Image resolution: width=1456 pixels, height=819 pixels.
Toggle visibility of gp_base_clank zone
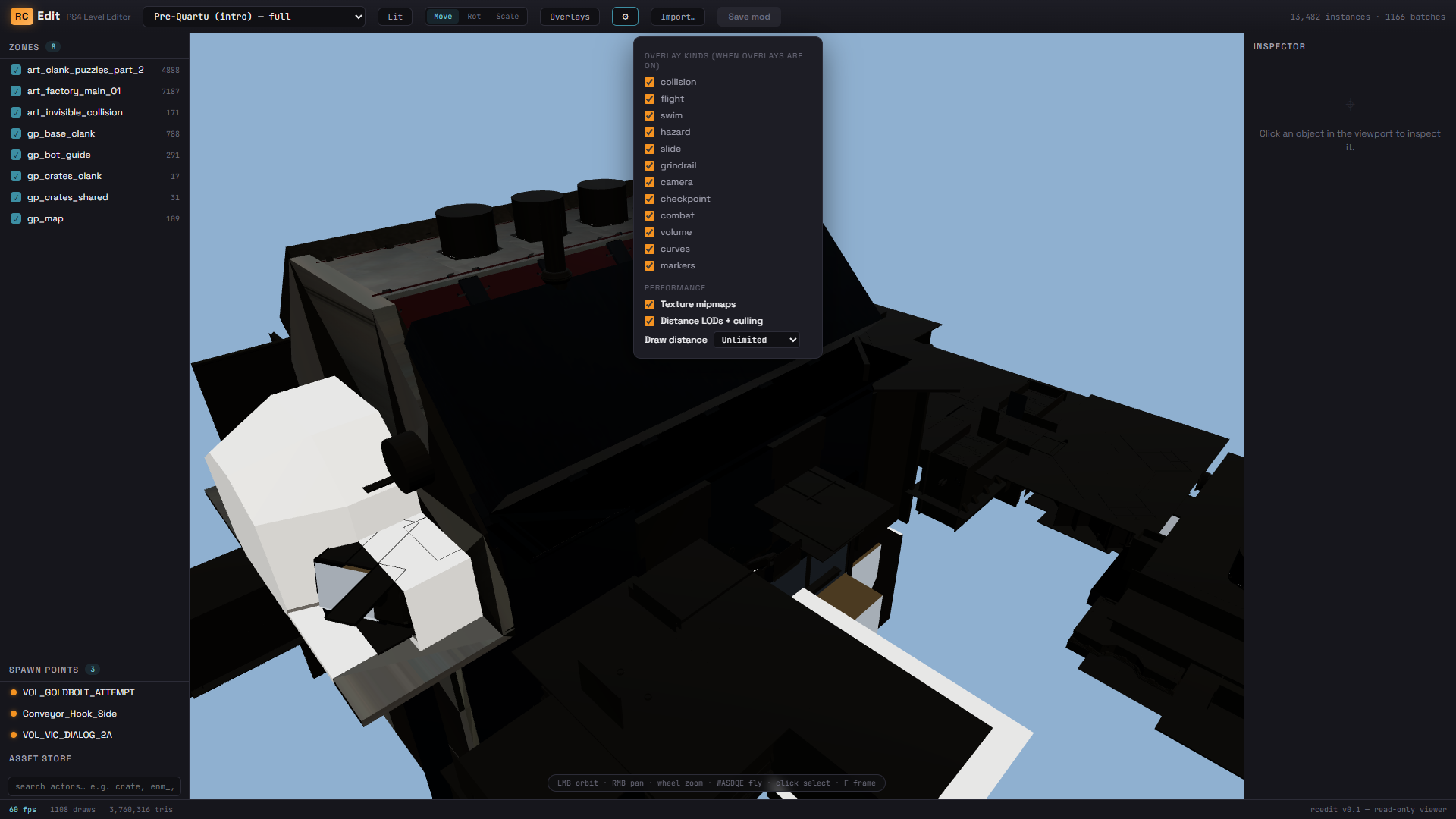(16, 133)
